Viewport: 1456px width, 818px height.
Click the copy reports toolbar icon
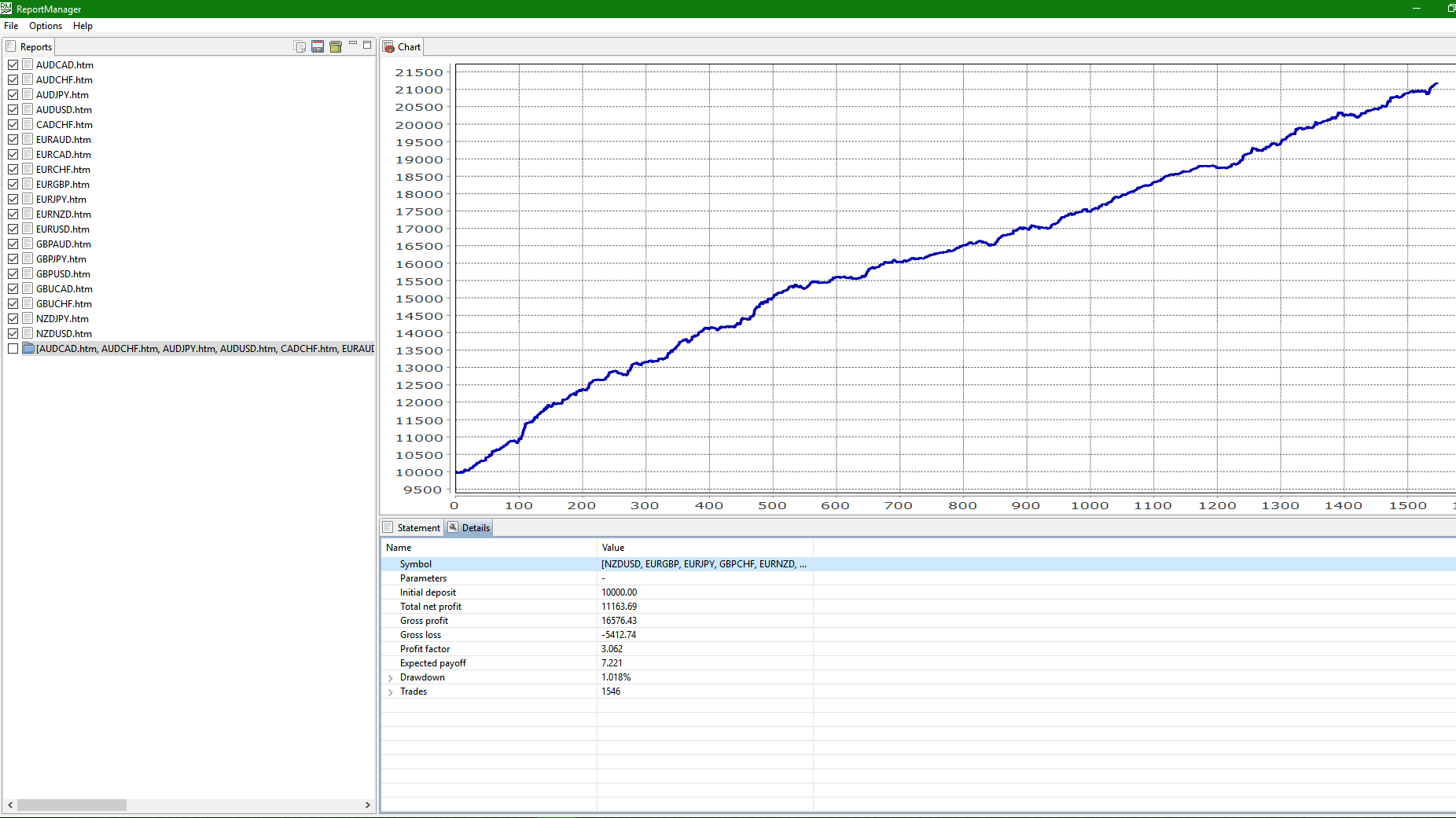pyautogui.click(x=300, y=46)
